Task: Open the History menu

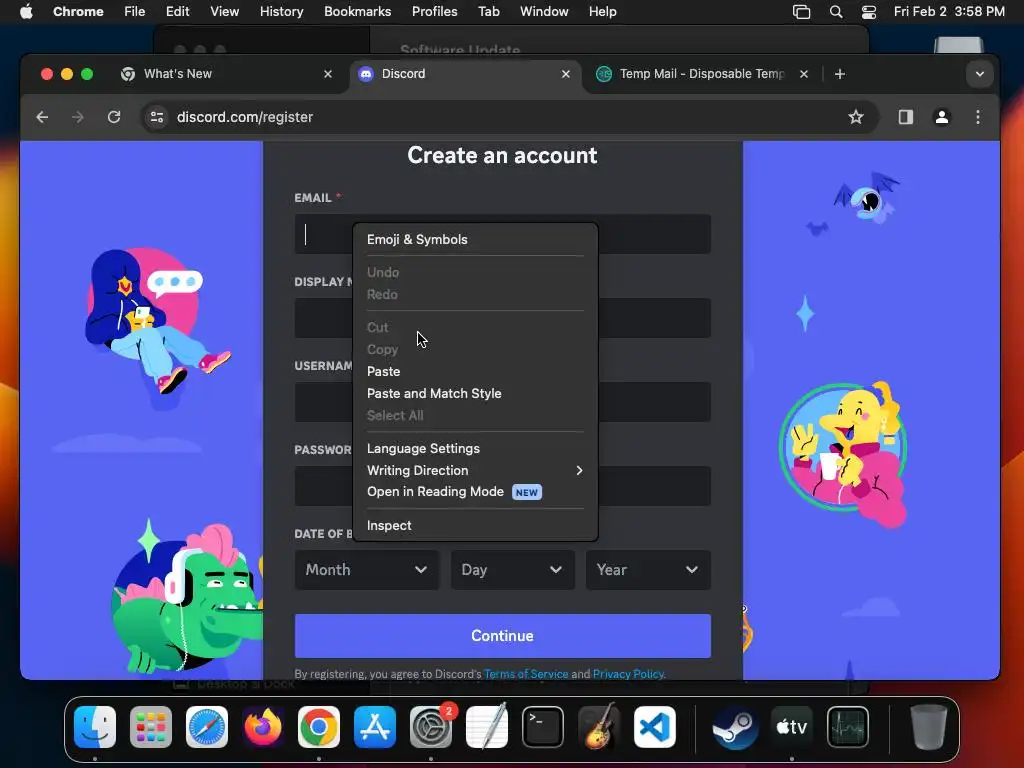Action: click(x=281, y=12)
